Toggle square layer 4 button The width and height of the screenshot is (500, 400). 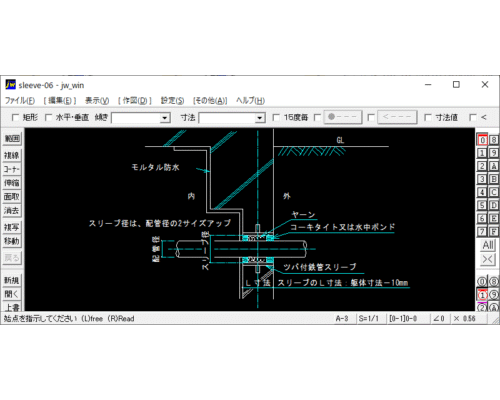(x=482, y=192)
